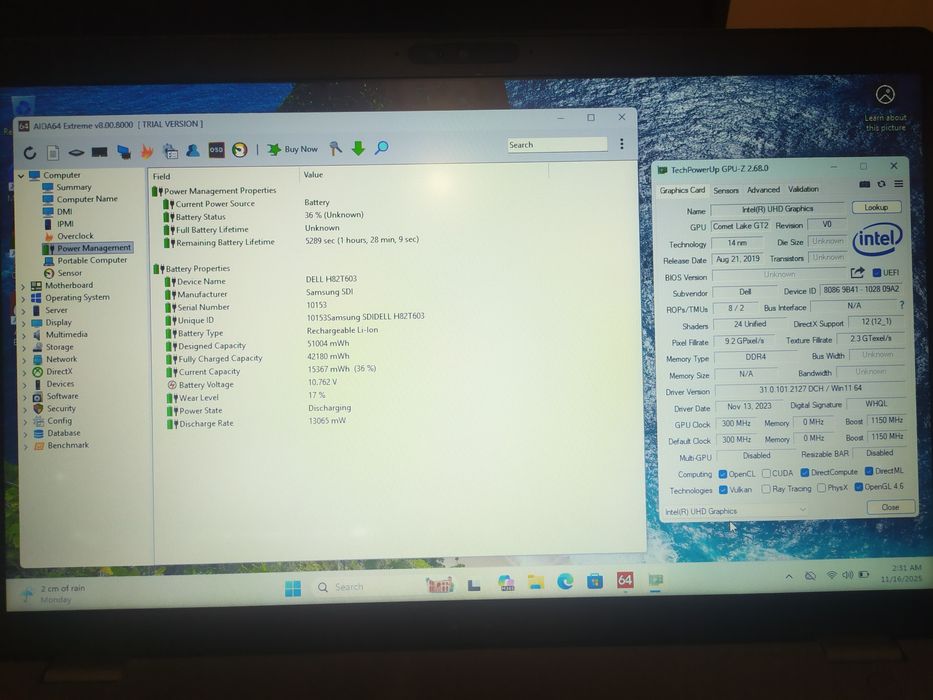Collapse the Computer tree node
The image size is (933, 700).
pyautogui.click(x=21, y=176)
